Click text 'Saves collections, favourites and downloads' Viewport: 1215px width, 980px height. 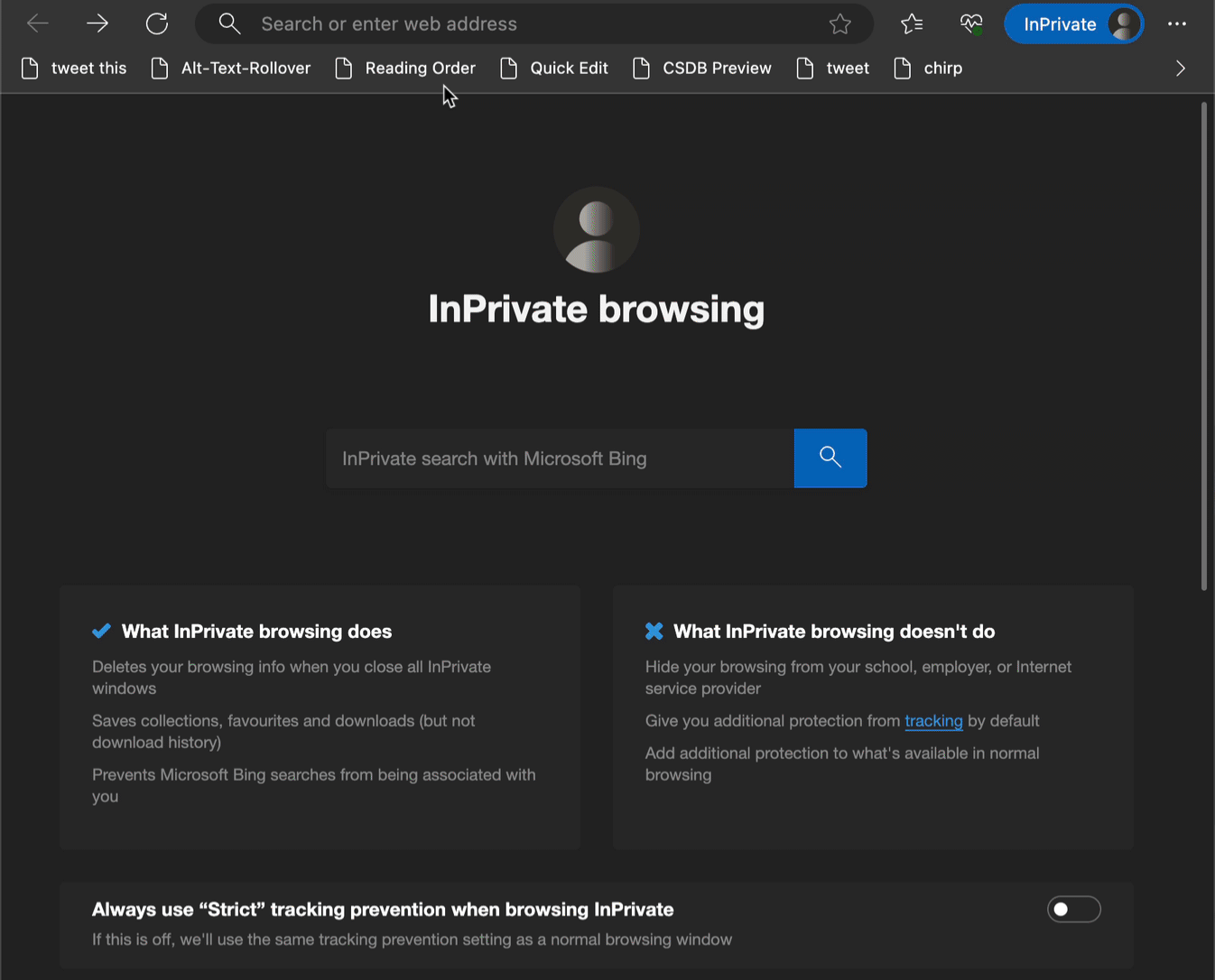click(x=254, y=721)
